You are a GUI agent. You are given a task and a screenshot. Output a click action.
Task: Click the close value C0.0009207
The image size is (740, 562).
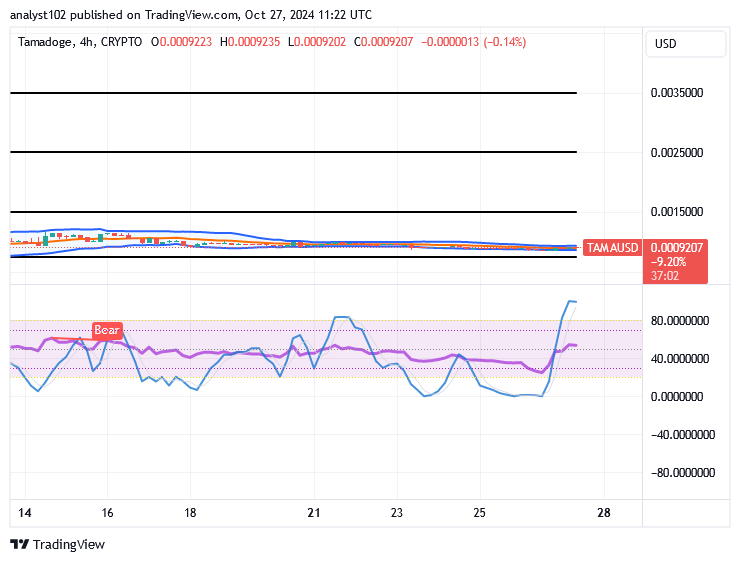[383, 42]
